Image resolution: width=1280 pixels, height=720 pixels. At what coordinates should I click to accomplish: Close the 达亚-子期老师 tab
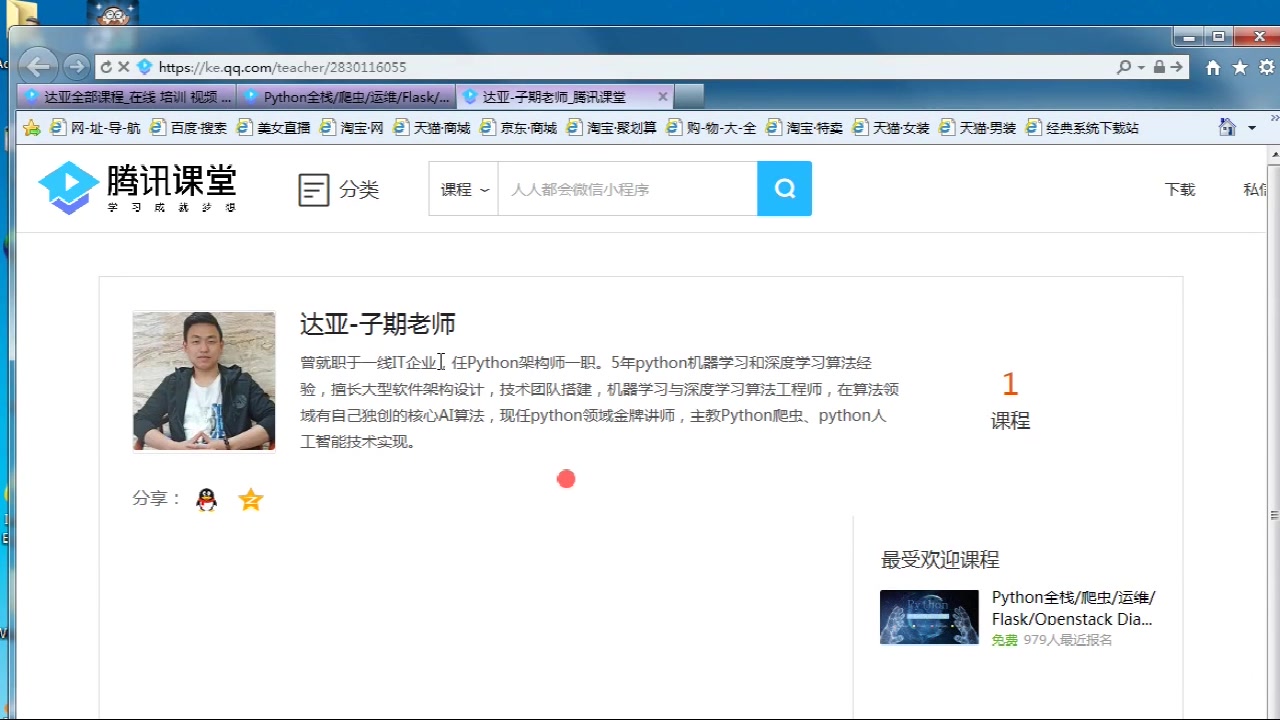662,97
